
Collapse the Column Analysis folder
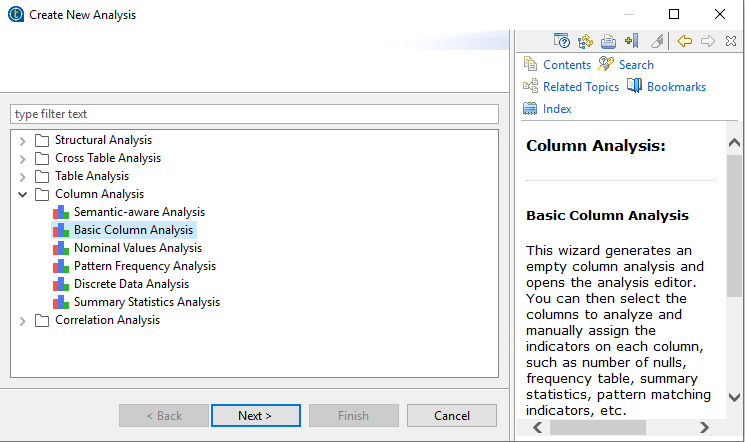[x=23, y=194]
